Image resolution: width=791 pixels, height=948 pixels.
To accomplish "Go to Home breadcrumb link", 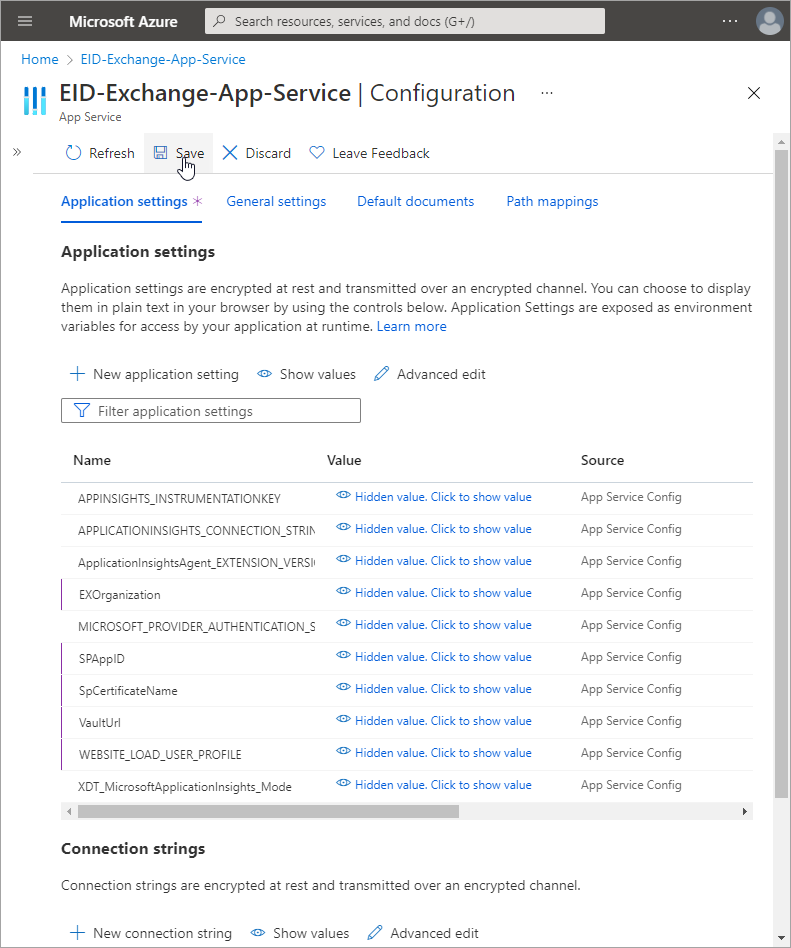I will [x=40, y=59].
